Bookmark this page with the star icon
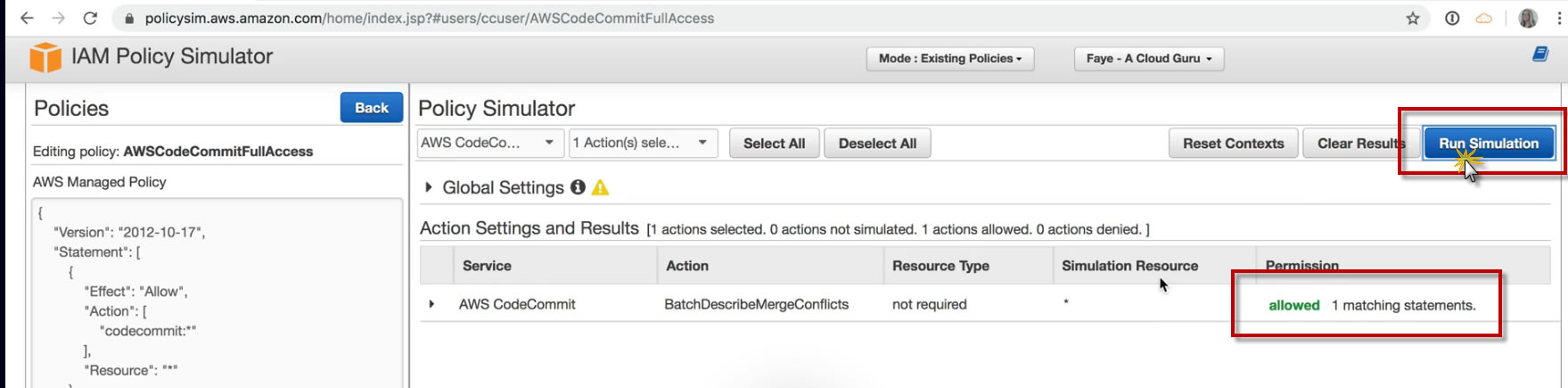Viewport: 1568px width, 388px height. click(1413, 18)
